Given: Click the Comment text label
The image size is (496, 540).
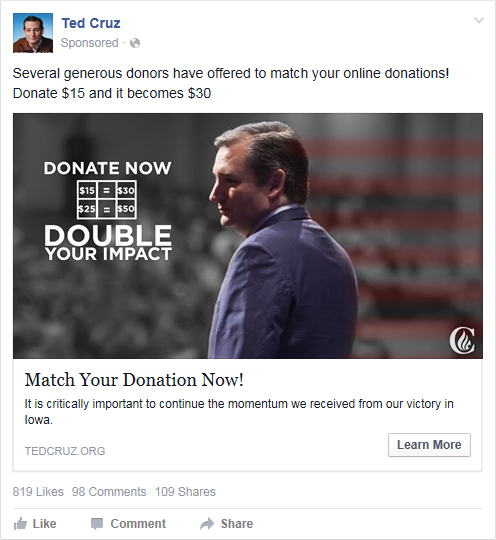Looking at the screenshot, I should [138, 524].
